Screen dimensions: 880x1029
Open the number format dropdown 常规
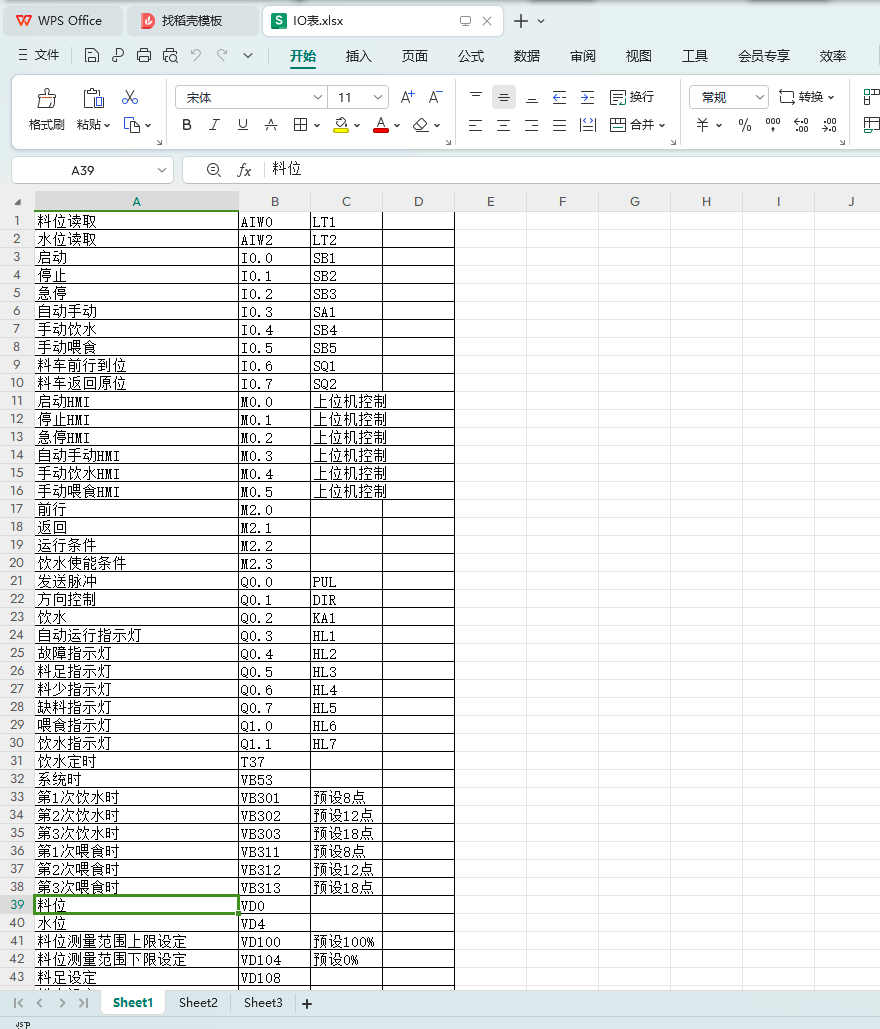[x=759, y=97]
